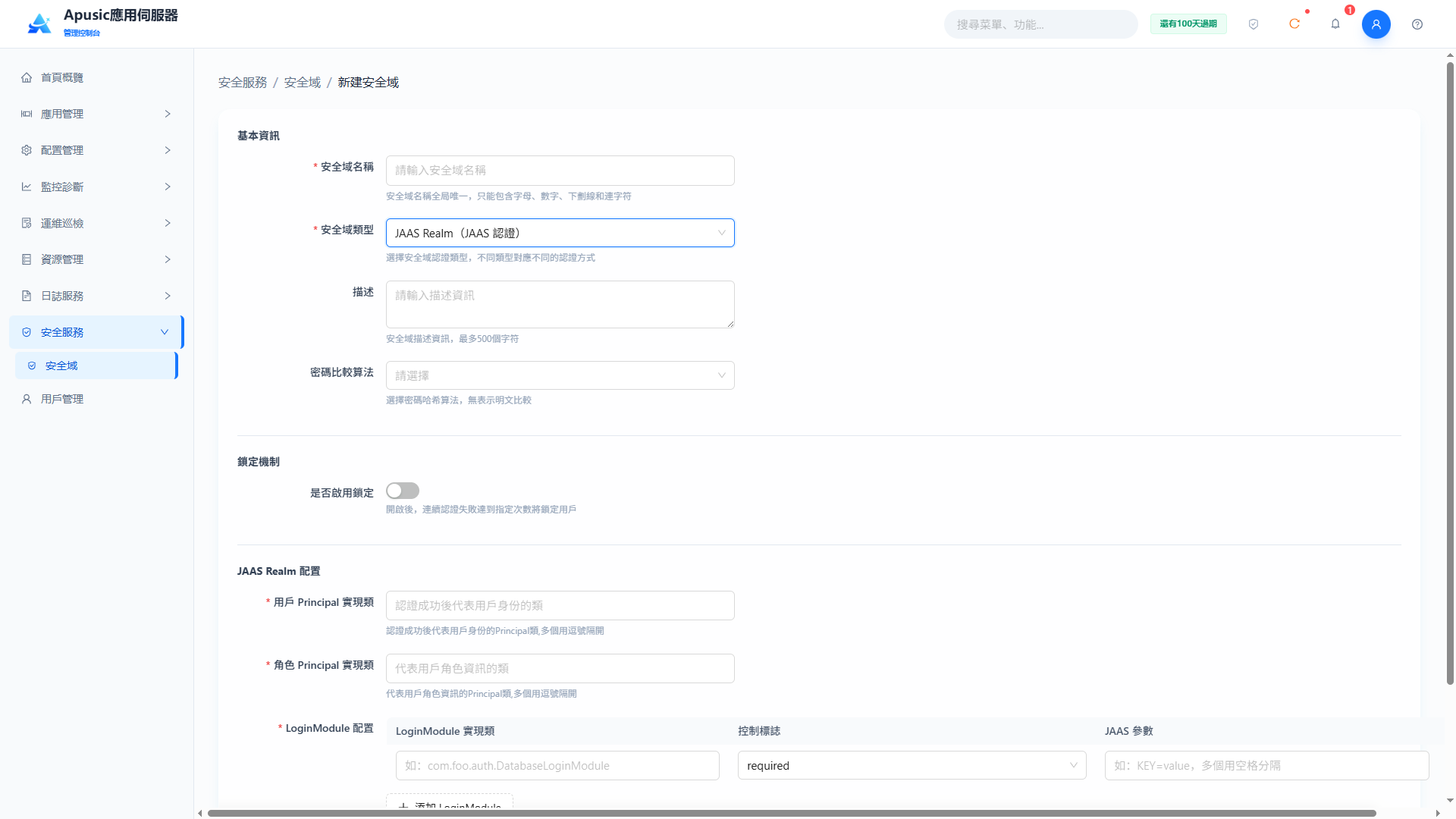Image resolution: width=1456 pixels, height=819 pixels.
Task: Focus the 角色 Principal 實現類 field
Action: tap(560, 668)
